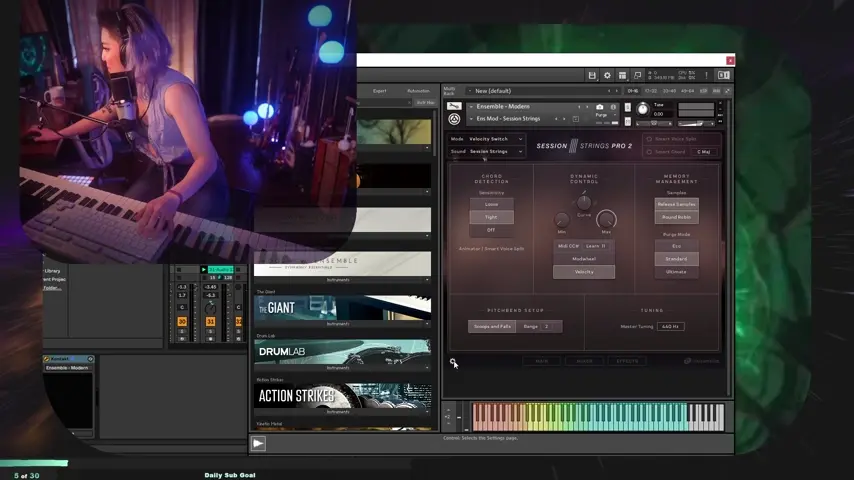Toggle Release Samples
854x480 pixels.
tap(676, 204)
